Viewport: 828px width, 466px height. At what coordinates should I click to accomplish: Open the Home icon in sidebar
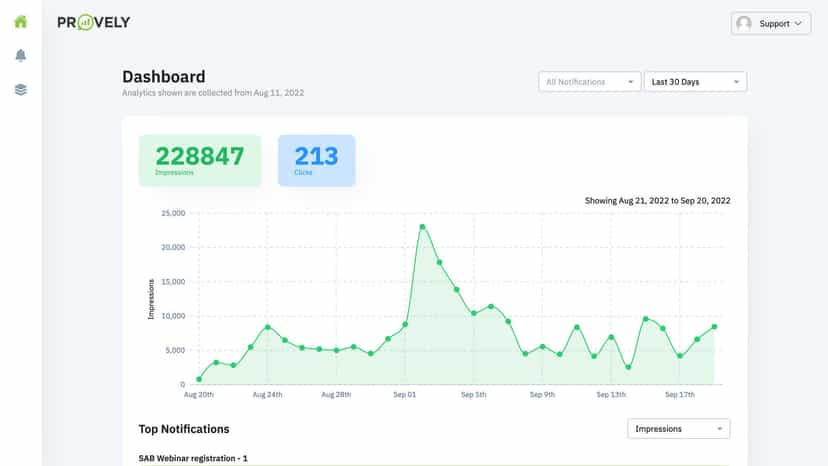pos(21,22)
